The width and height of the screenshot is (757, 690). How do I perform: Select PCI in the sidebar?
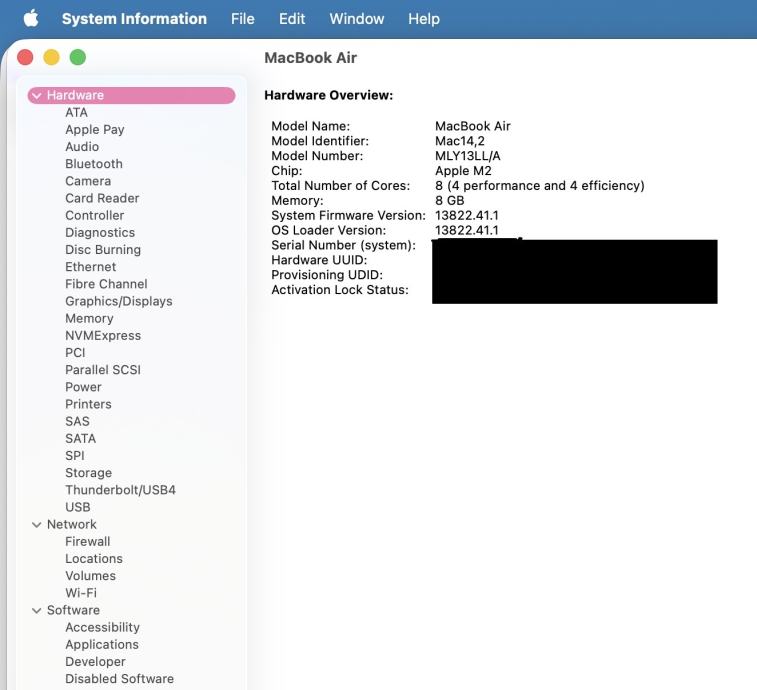point(75,352)
